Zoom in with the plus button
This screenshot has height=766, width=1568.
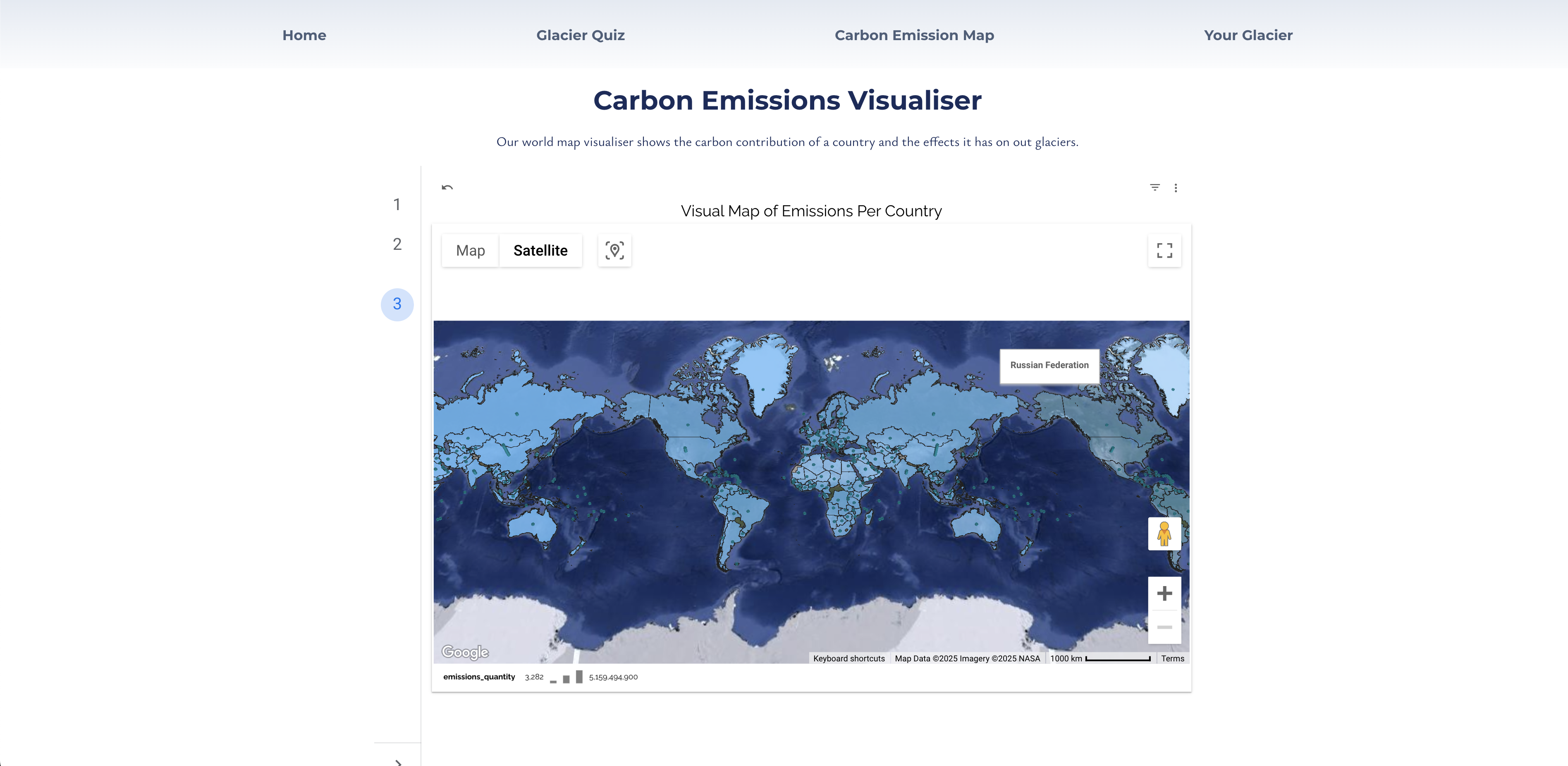tap(1164, 593)
